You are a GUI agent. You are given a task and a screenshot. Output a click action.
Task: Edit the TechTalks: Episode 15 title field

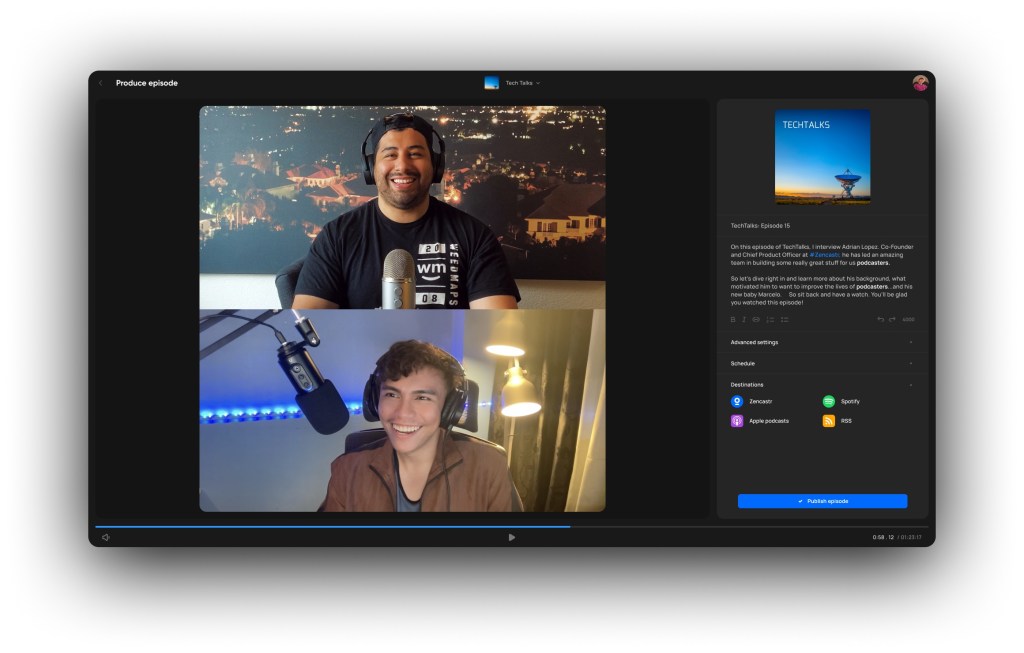822,226
